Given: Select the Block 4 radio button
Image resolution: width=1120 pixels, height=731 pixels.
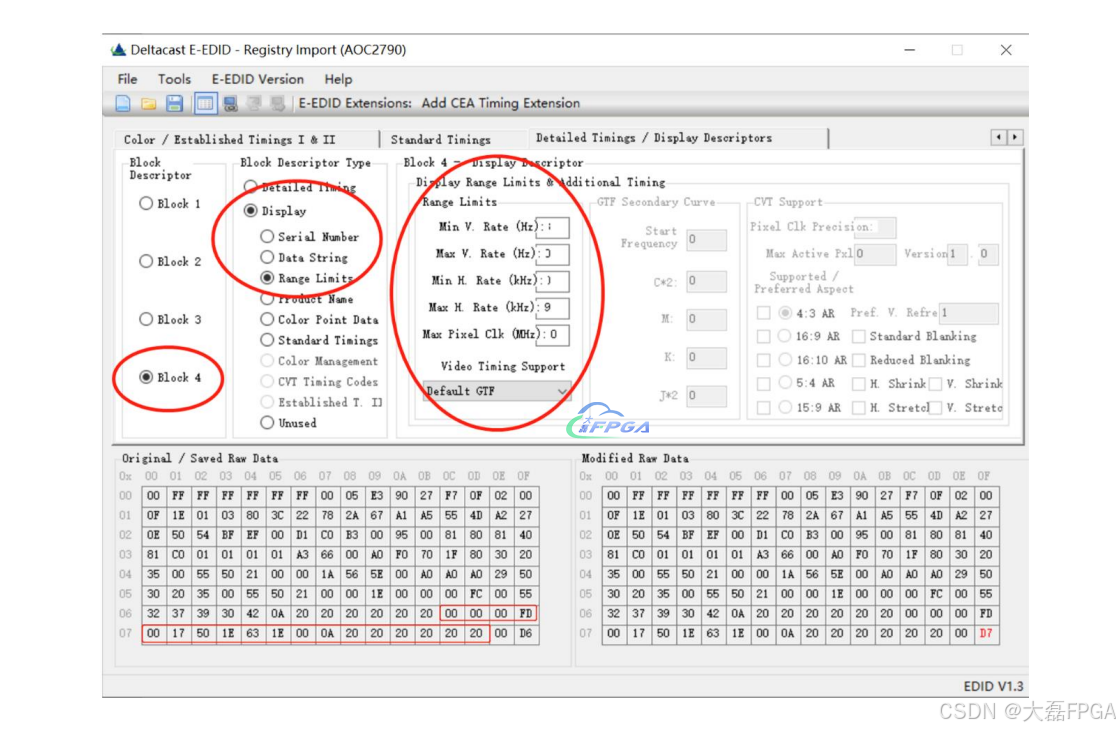Looking at the screenshot, I should pos(146,377).
